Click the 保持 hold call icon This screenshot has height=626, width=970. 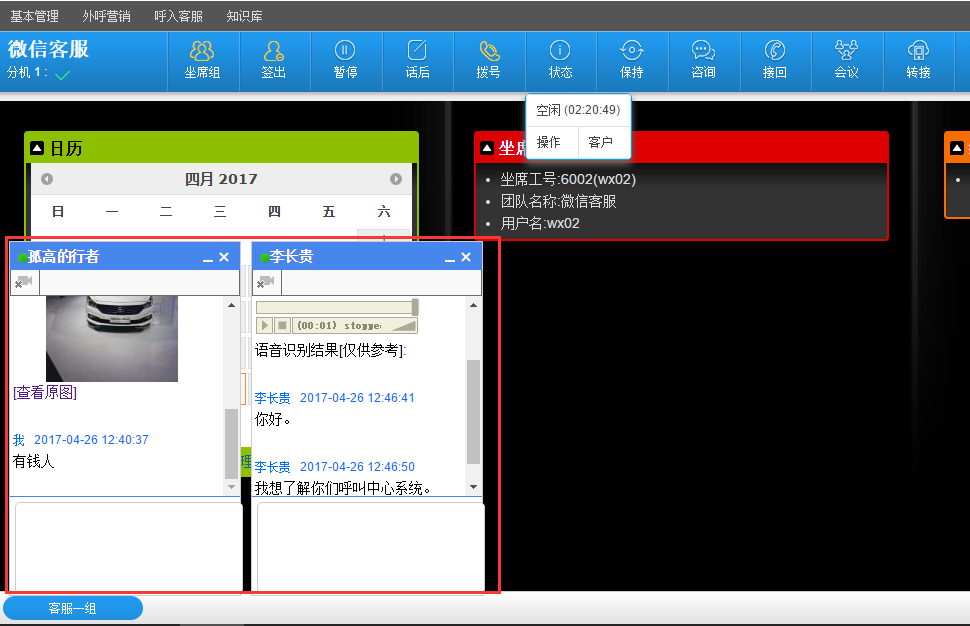pyautogui.click(x=631, y=60)
